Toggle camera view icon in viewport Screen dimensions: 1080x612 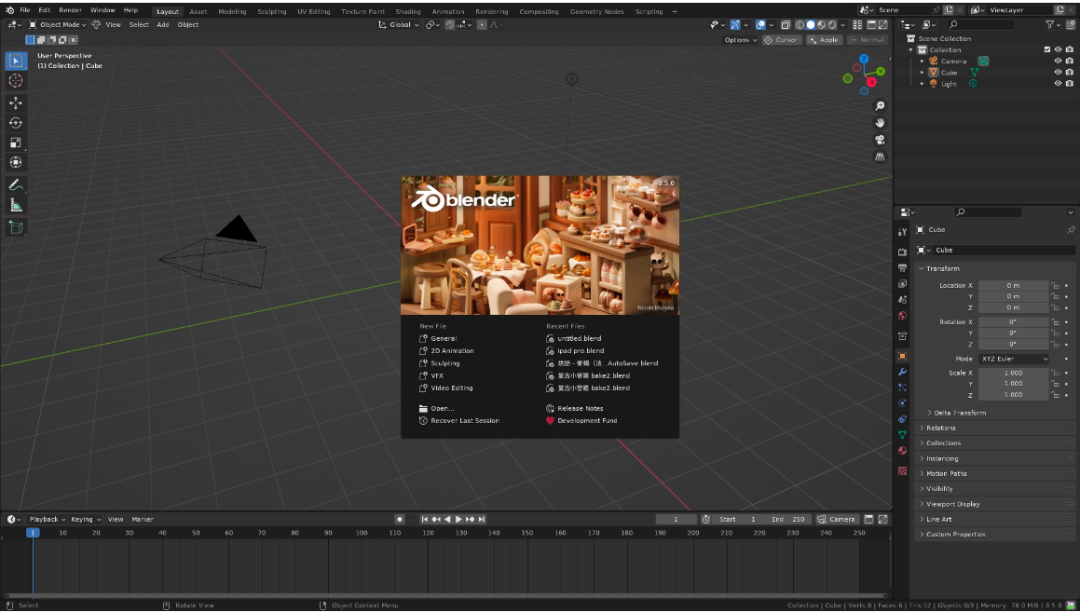click(880, 140)
